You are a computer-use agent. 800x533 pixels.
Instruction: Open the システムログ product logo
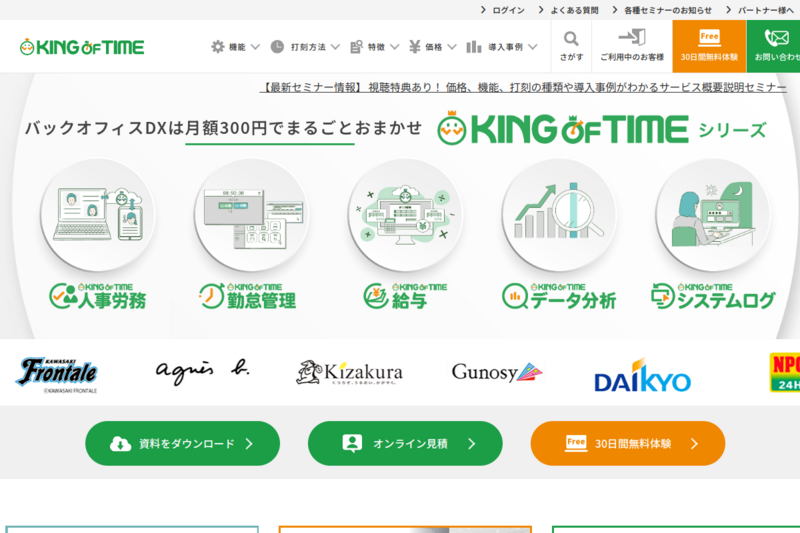point(713,296)
